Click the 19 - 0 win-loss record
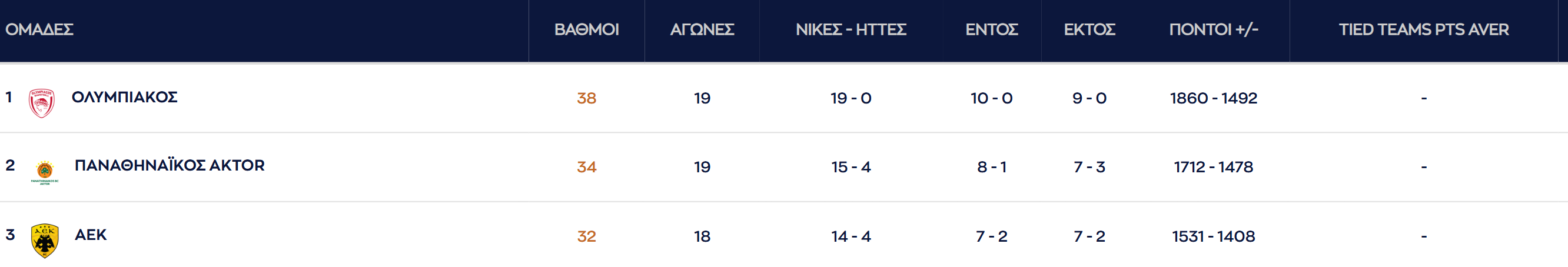 [851, 99]
